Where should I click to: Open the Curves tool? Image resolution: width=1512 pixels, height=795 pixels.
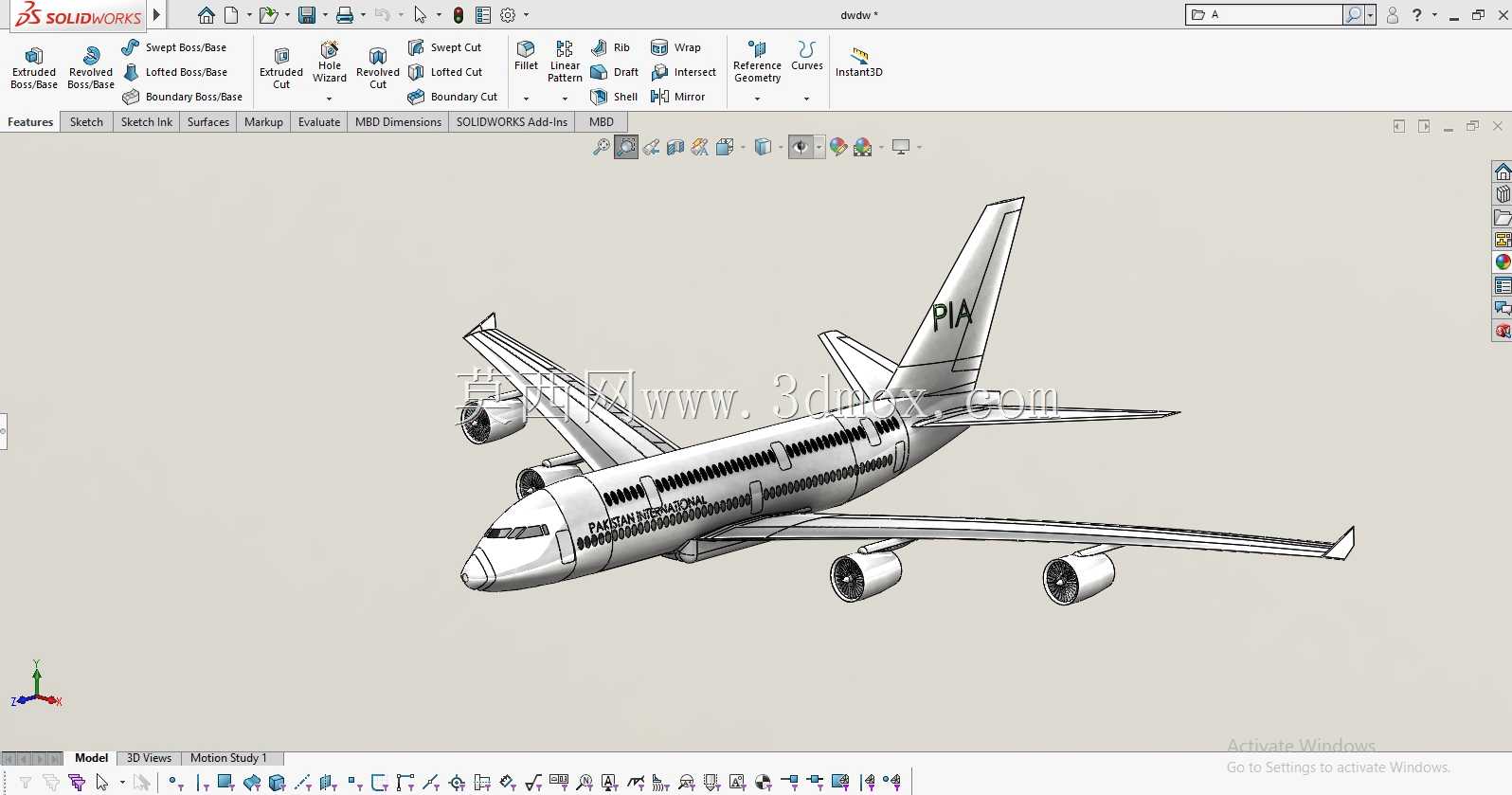[x=807, y=56]
